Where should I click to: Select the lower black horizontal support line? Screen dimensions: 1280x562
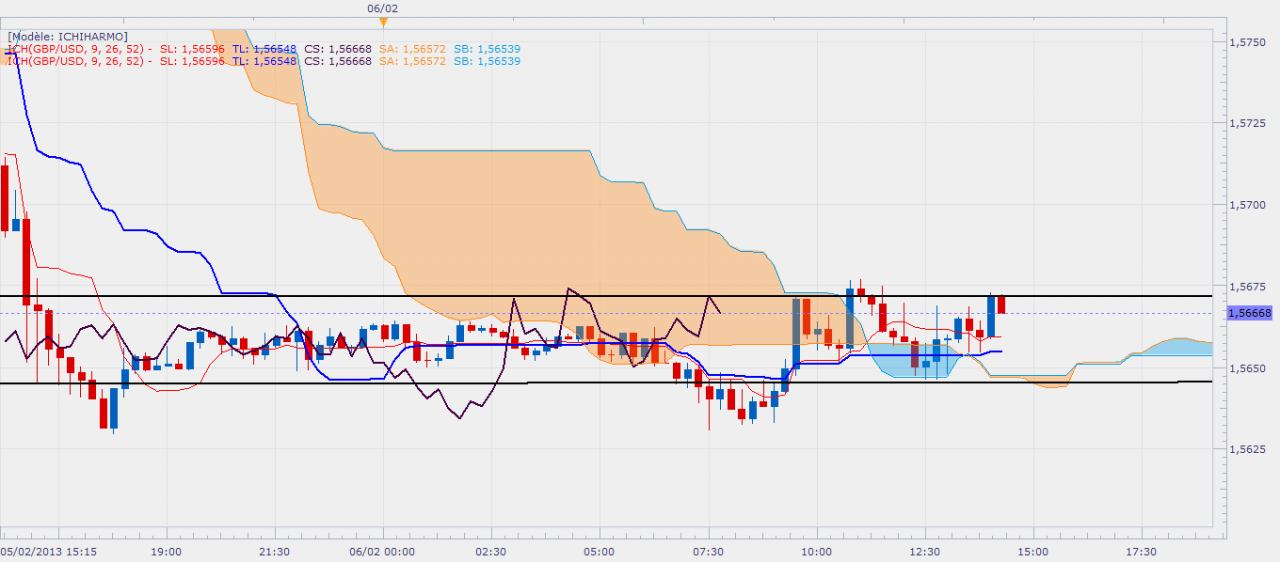(x=606, y=383)
